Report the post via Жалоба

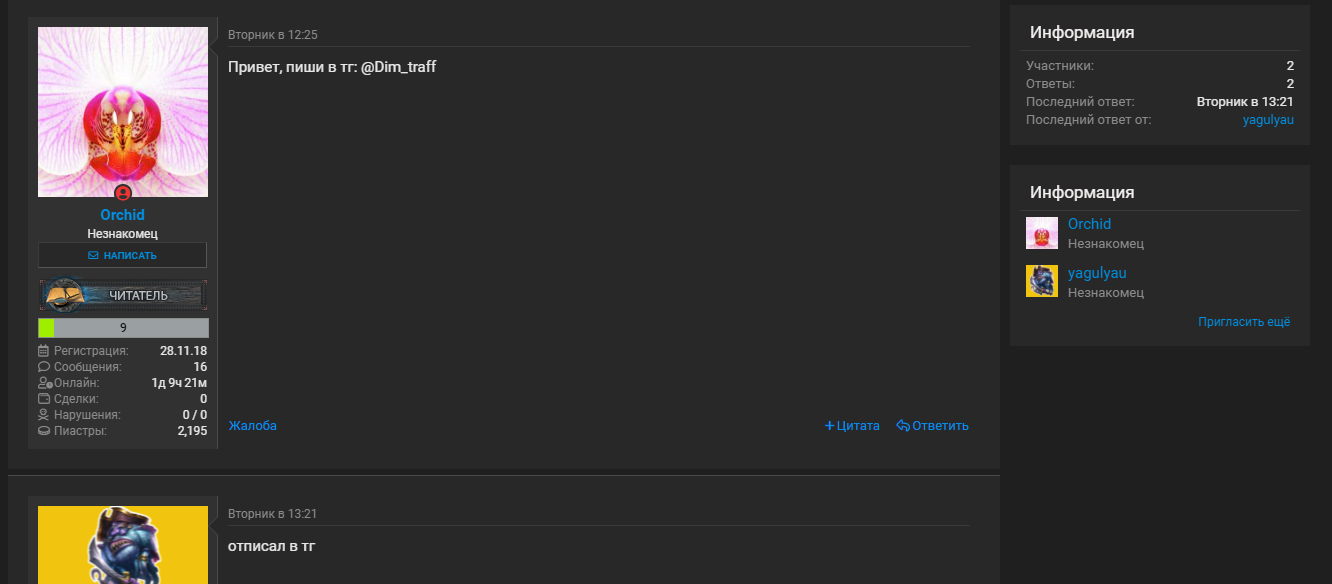point(253,426)
